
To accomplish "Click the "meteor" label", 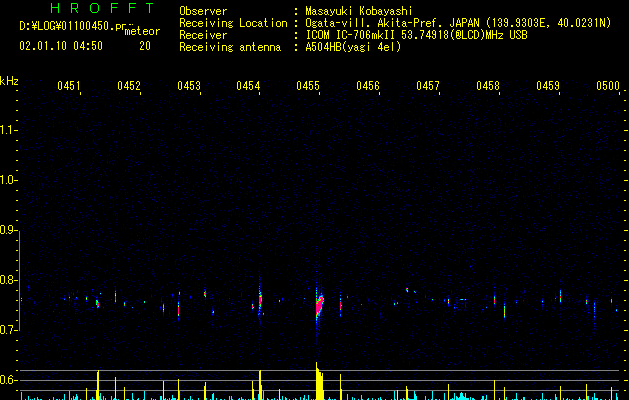I will tap(142, 31).
